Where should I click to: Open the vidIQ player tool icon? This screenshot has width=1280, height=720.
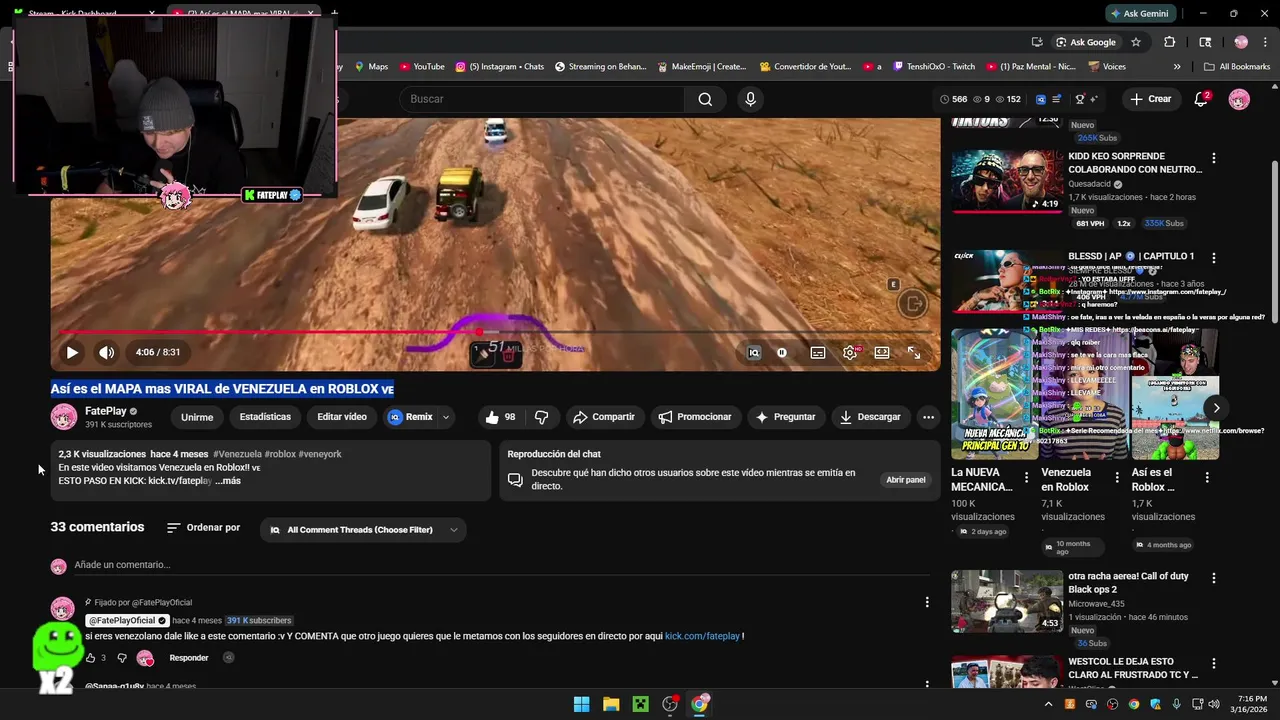coord(754,352)
